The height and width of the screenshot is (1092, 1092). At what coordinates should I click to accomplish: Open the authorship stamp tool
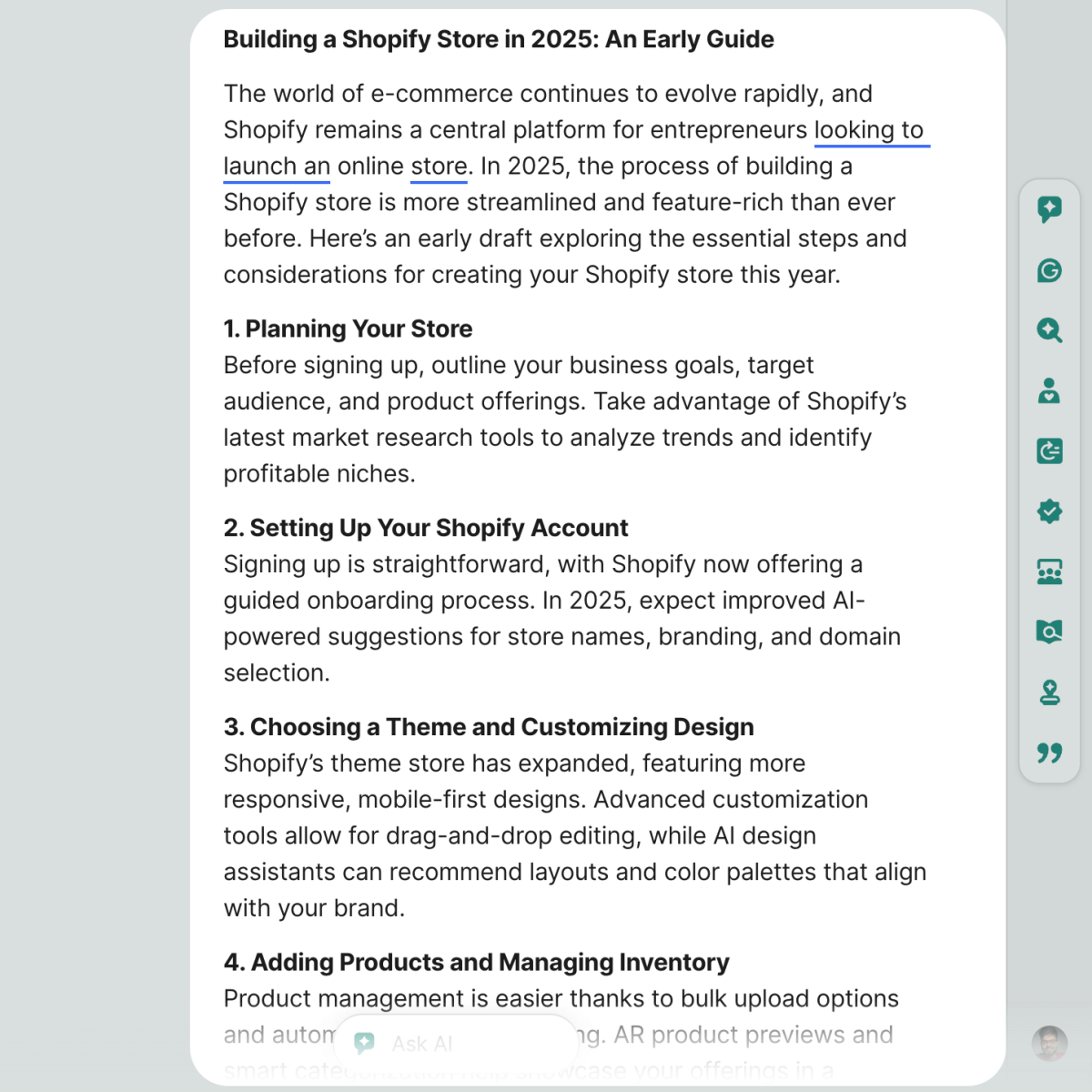pos(1050,693)
